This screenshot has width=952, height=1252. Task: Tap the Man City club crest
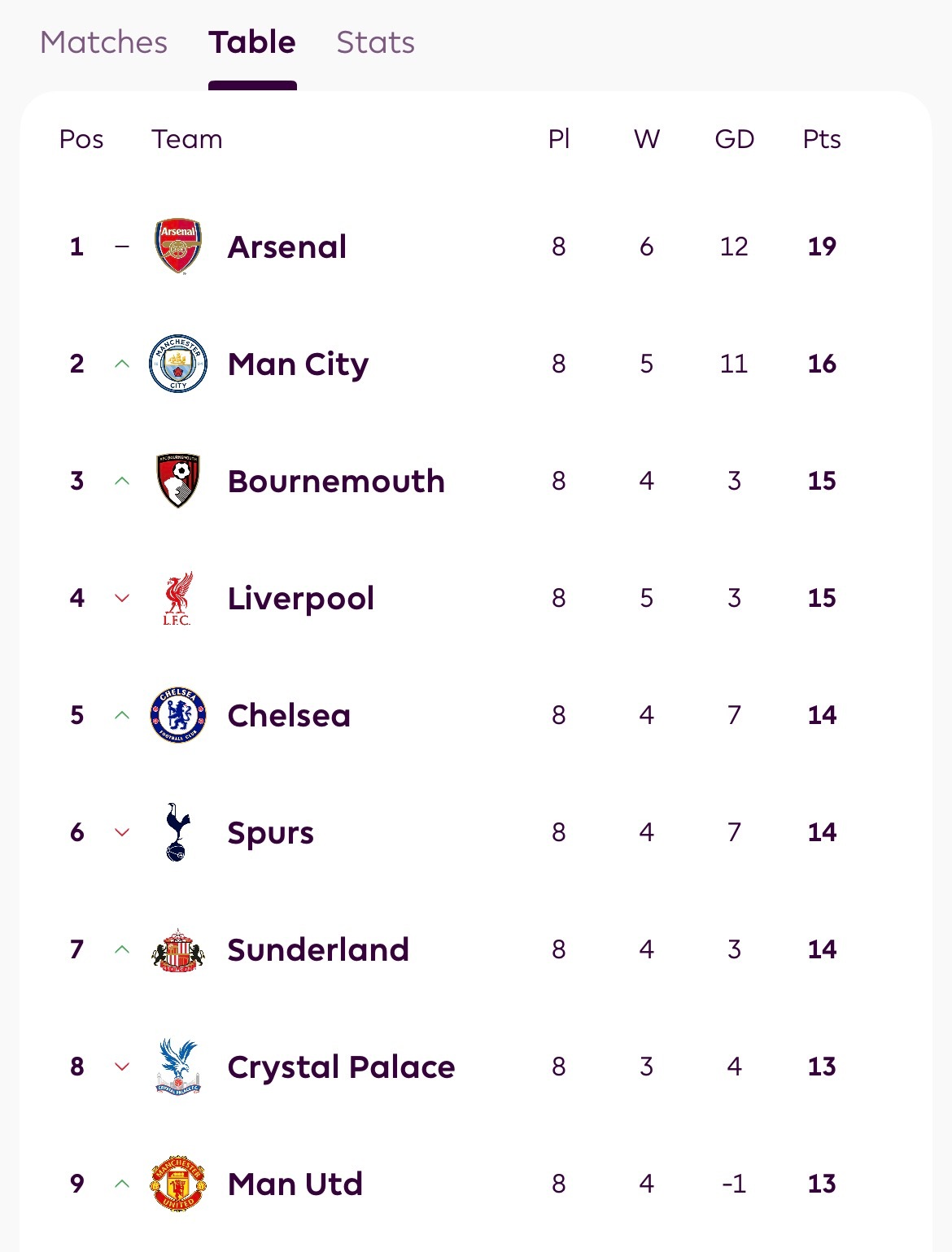178,364
